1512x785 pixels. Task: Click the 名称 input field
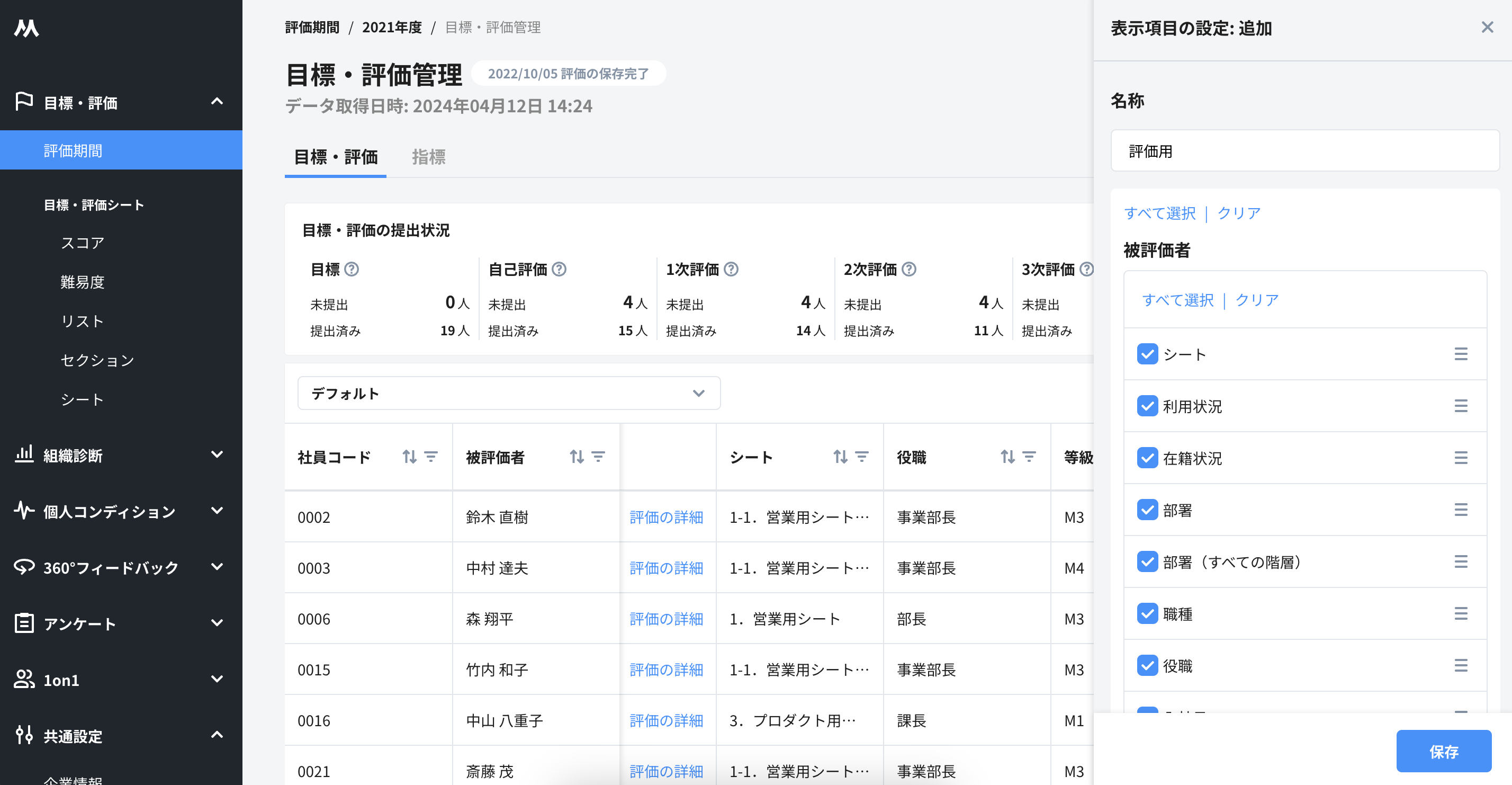point(1304,151)
